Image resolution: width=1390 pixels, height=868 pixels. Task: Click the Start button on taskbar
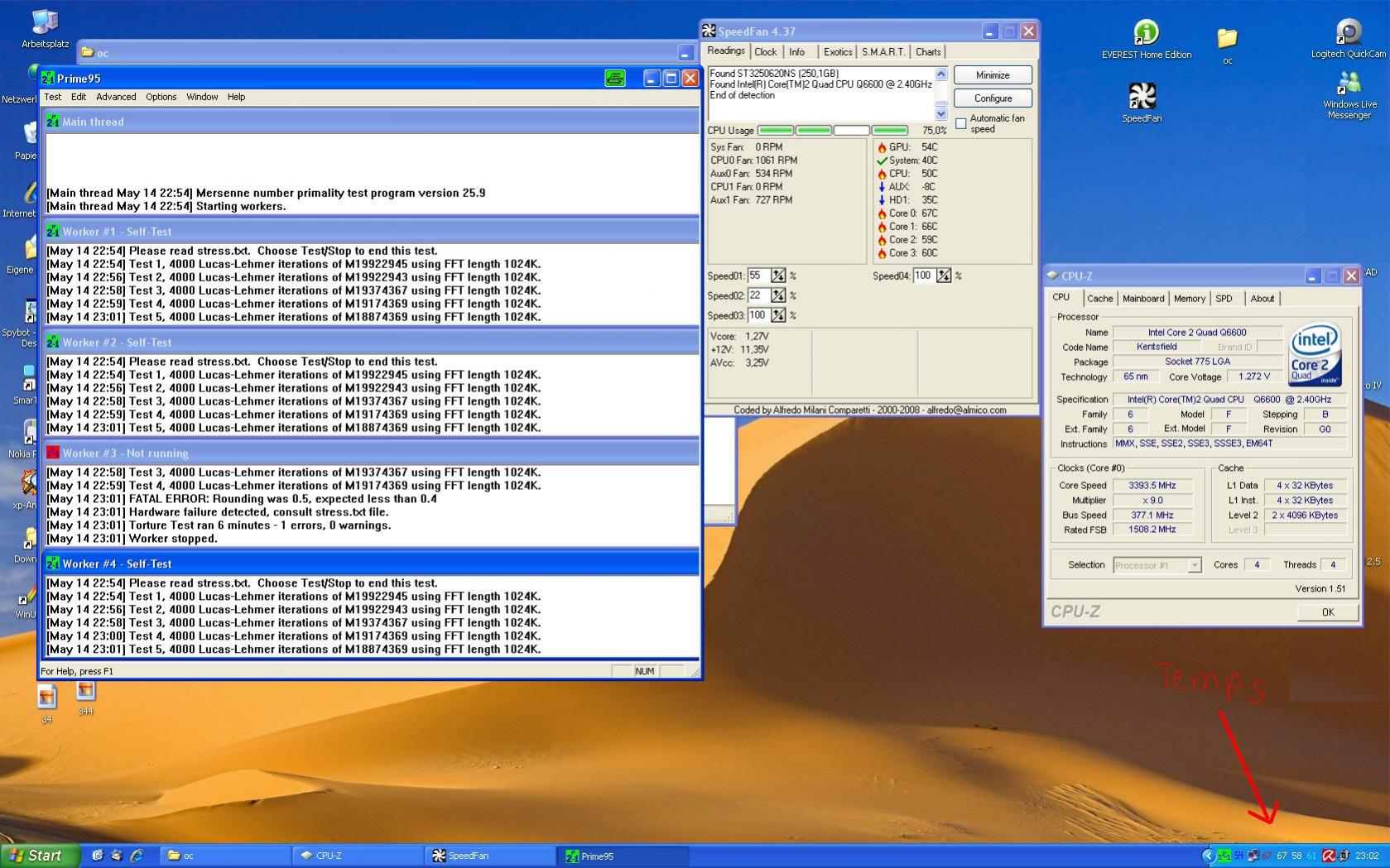click(38, 856)
